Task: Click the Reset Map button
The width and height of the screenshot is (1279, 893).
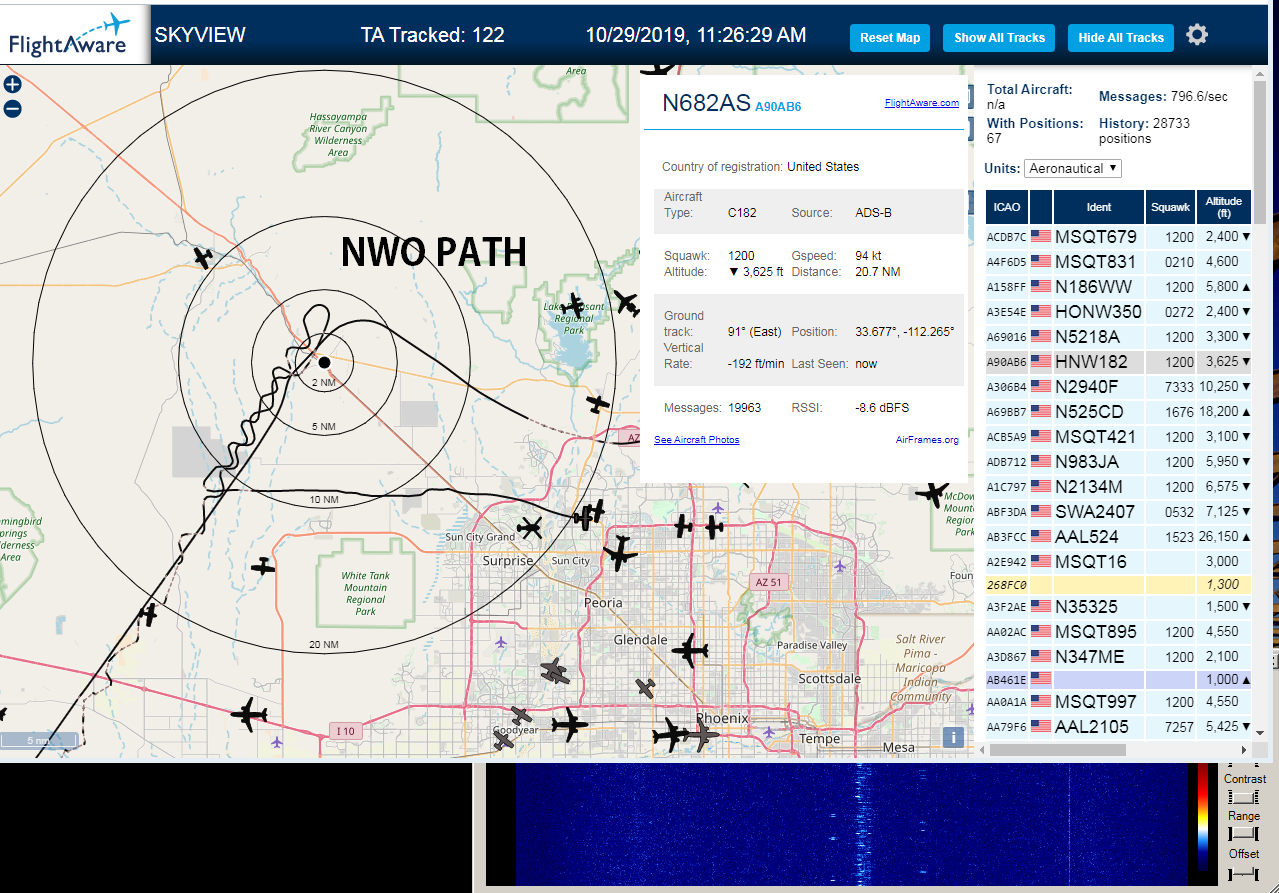Action: point(890,38)
